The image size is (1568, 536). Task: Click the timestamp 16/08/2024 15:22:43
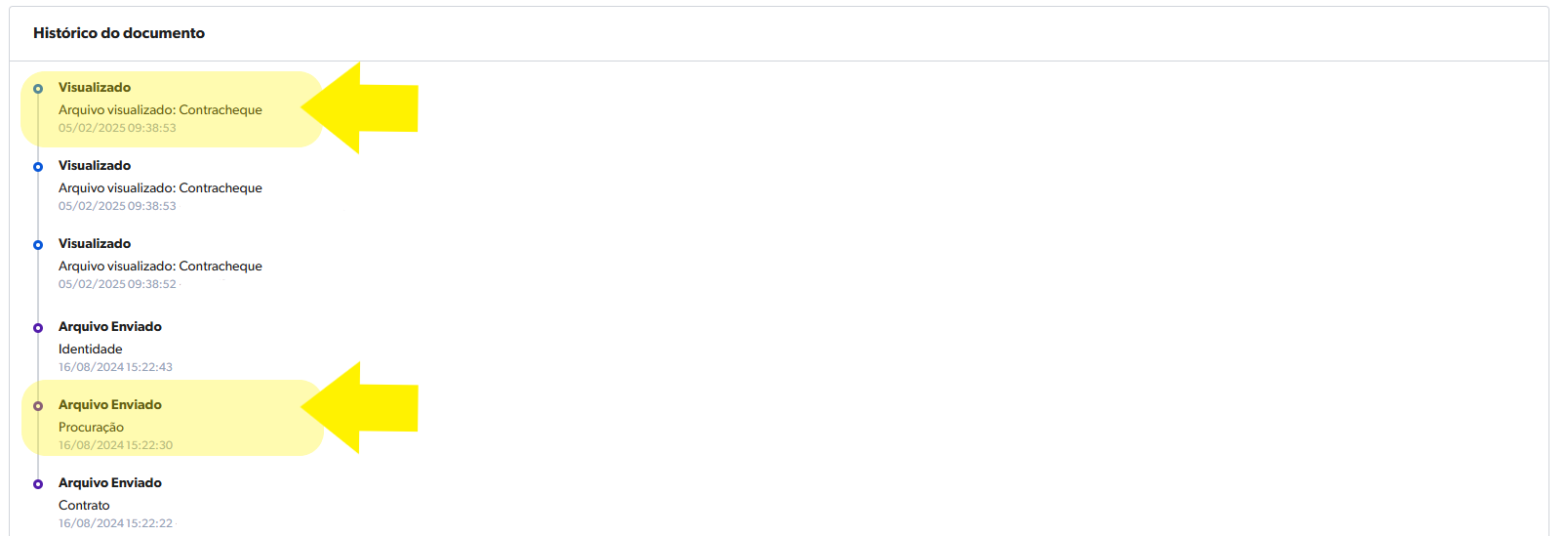click(115, 367)
